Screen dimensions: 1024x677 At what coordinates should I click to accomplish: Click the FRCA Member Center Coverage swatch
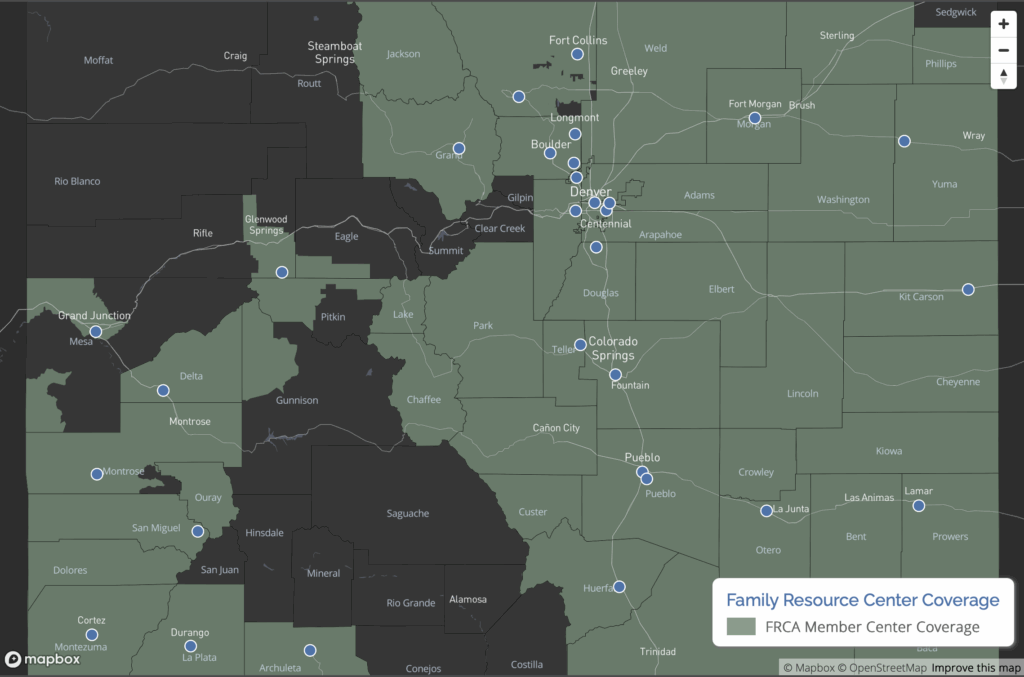[x=741, y=627]
